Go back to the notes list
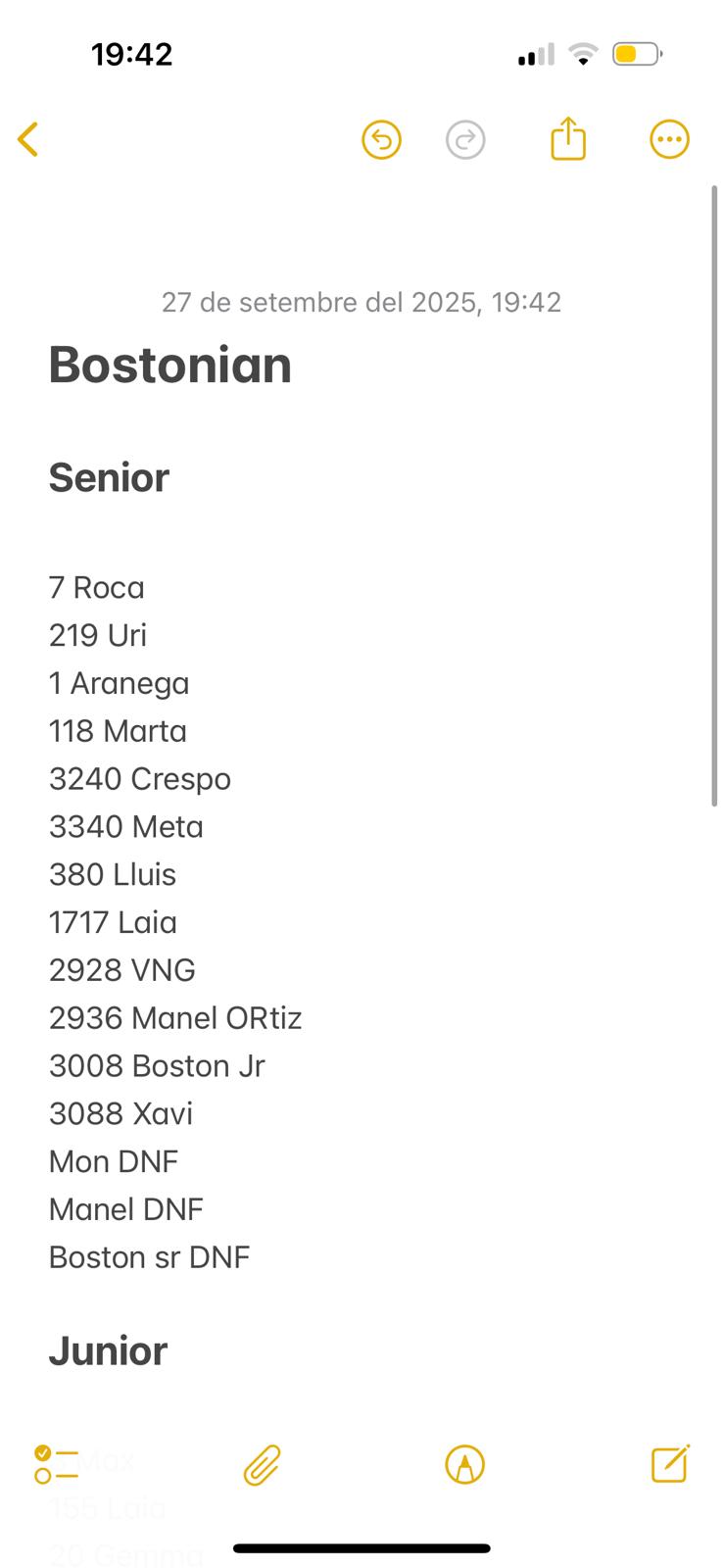The image size is (723, 1568). pos(28,139)
